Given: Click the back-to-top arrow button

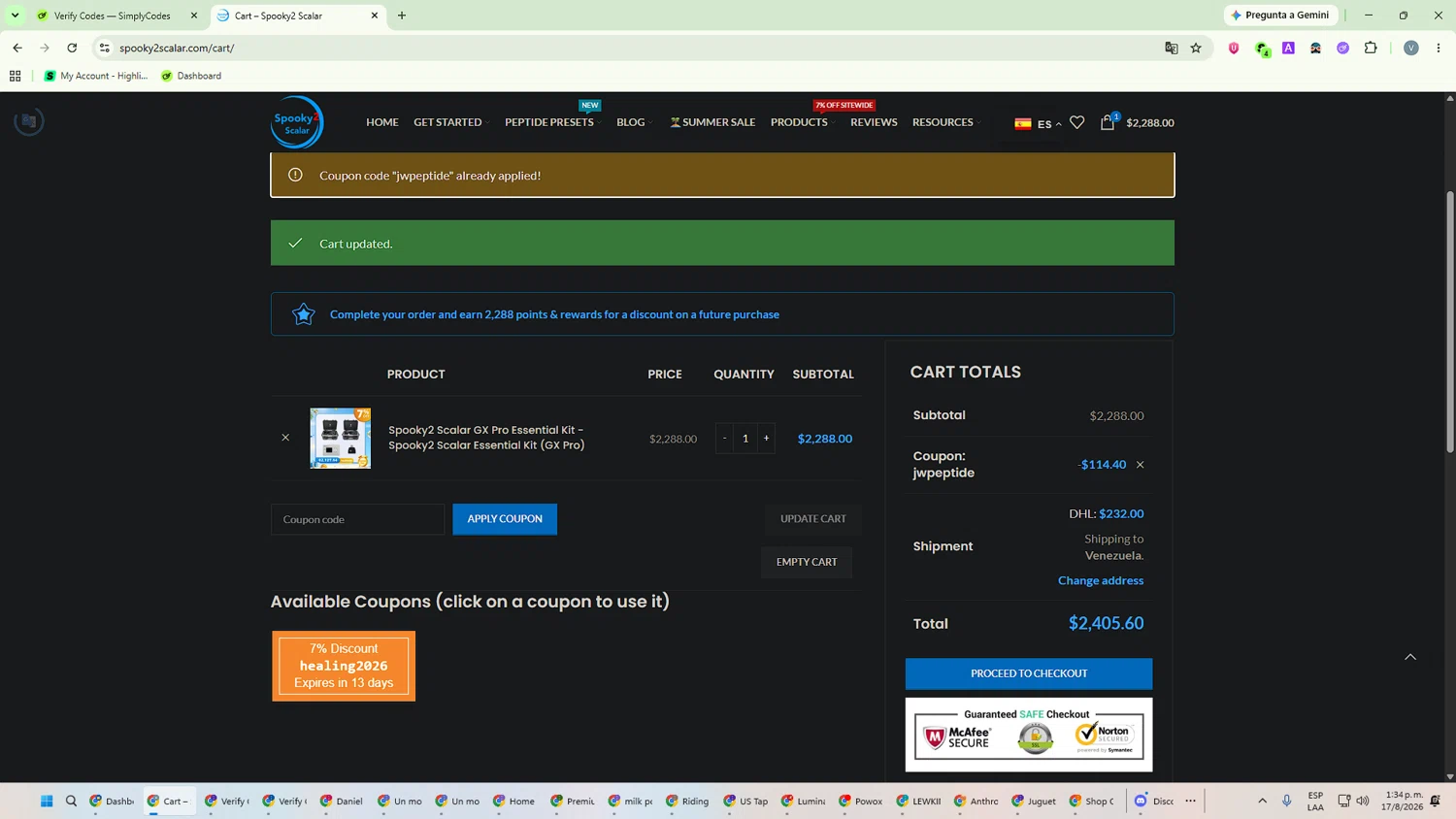Looking at the screenshot, I should (1410, 657).
